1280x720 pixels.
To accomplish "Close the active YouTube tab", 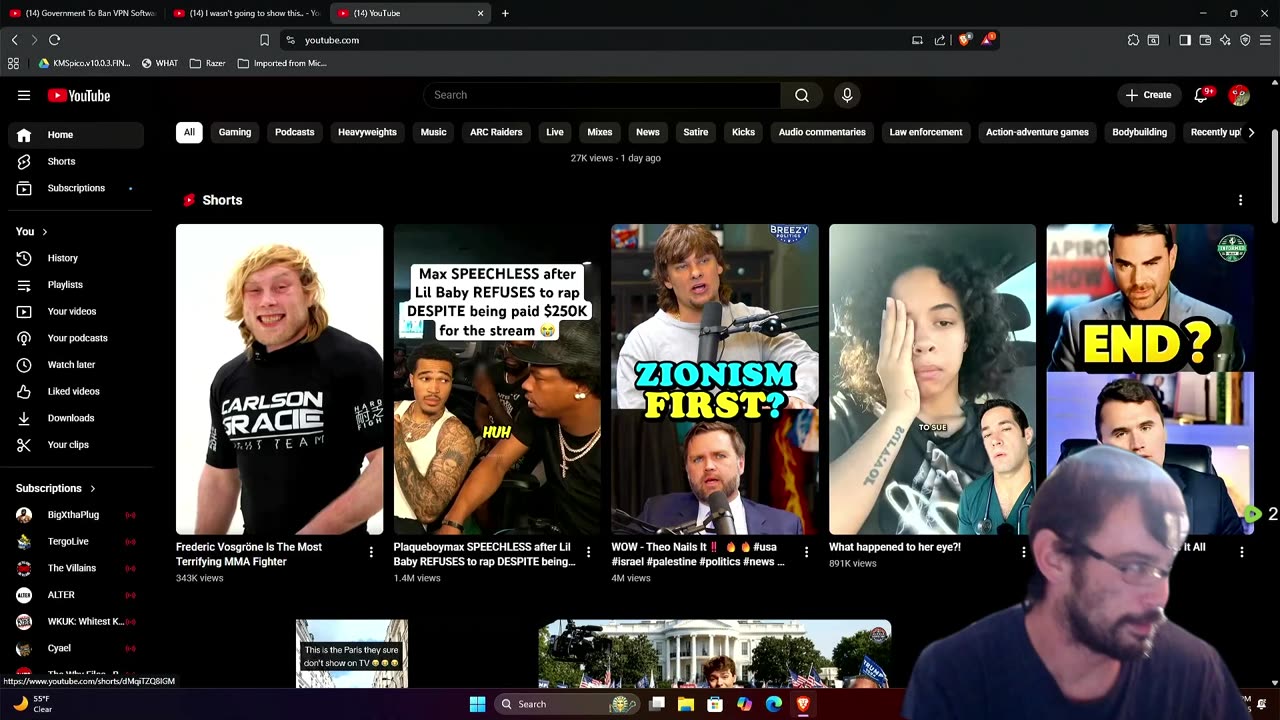I will pyautogui.click(x=480, y=13).
